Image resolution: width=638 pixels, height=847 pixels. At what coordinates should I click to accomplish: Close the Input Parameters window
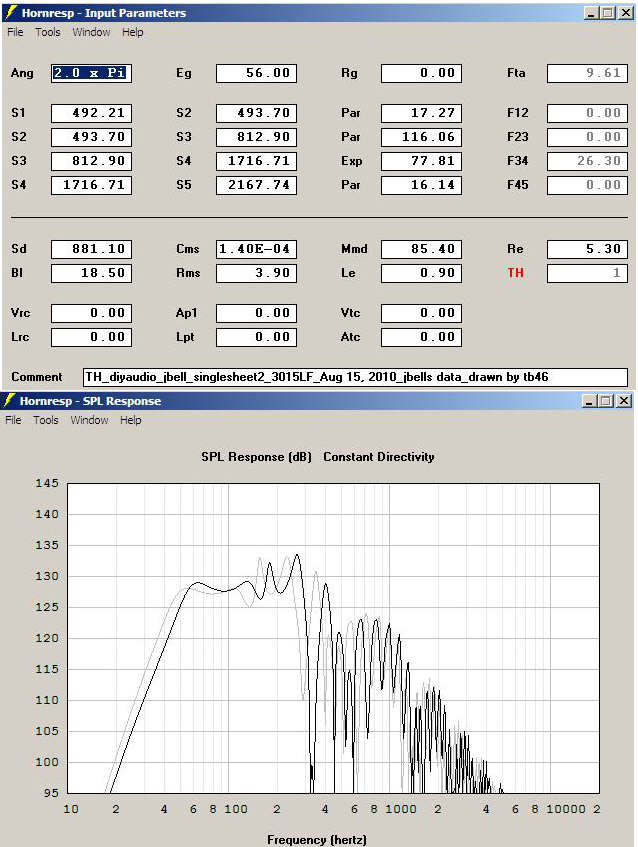click(626, 12)
